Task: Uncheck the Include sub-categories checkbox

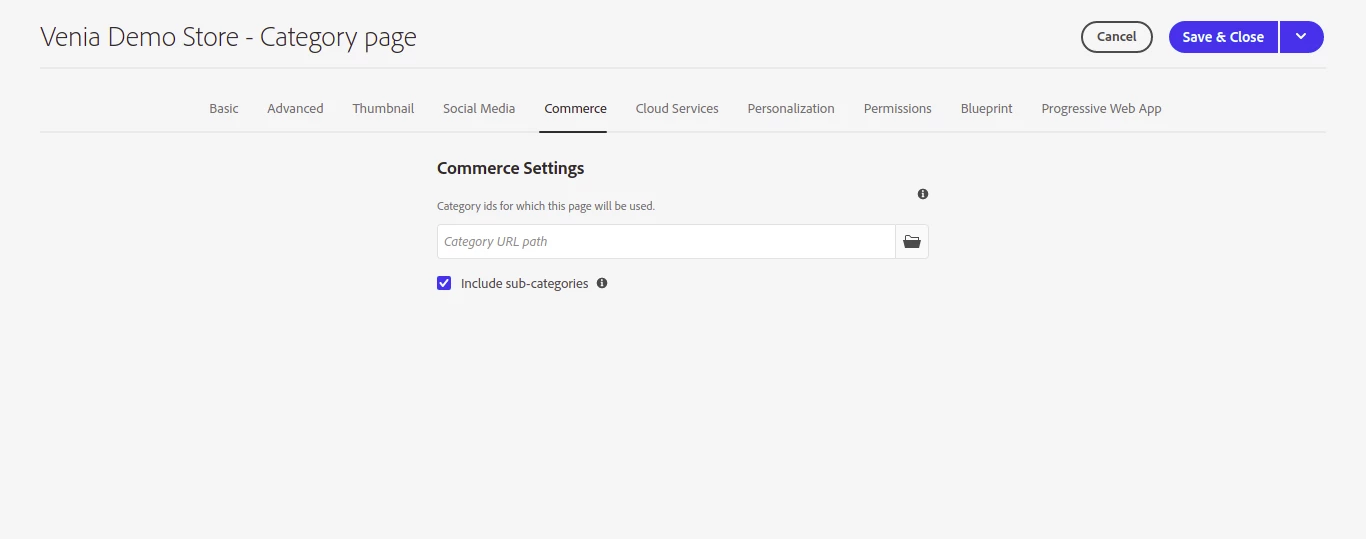Action: pos(444,283)
